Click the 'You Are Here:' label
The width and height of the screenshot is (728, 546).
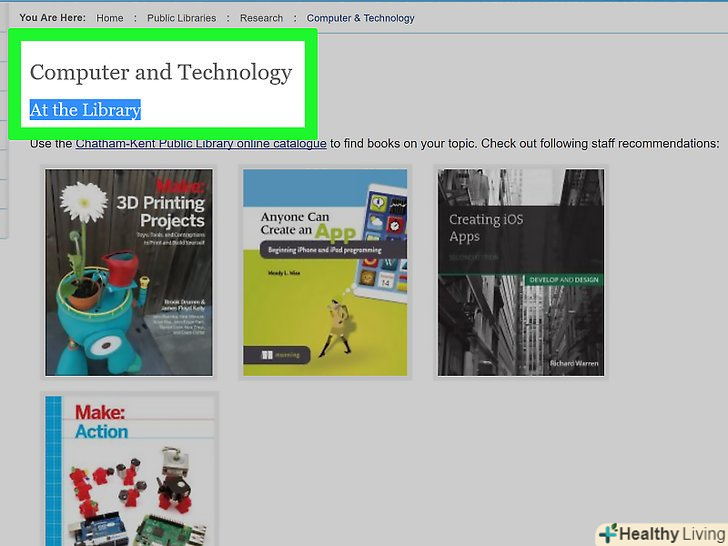pos(52,18)
